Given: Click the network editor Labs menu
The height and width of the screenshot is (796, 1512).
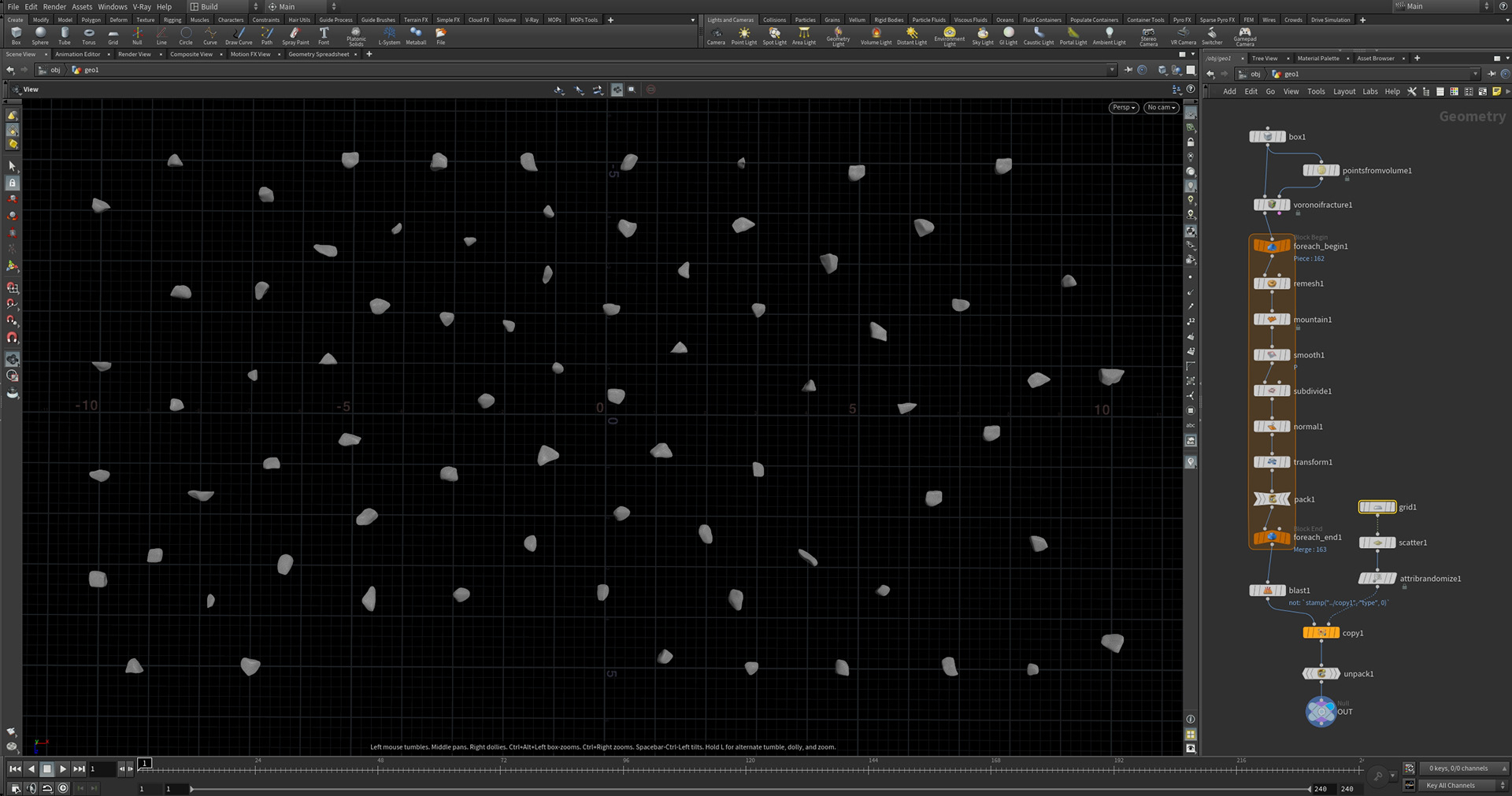Looking at the screenshot, I should (x=1370, y=91).
